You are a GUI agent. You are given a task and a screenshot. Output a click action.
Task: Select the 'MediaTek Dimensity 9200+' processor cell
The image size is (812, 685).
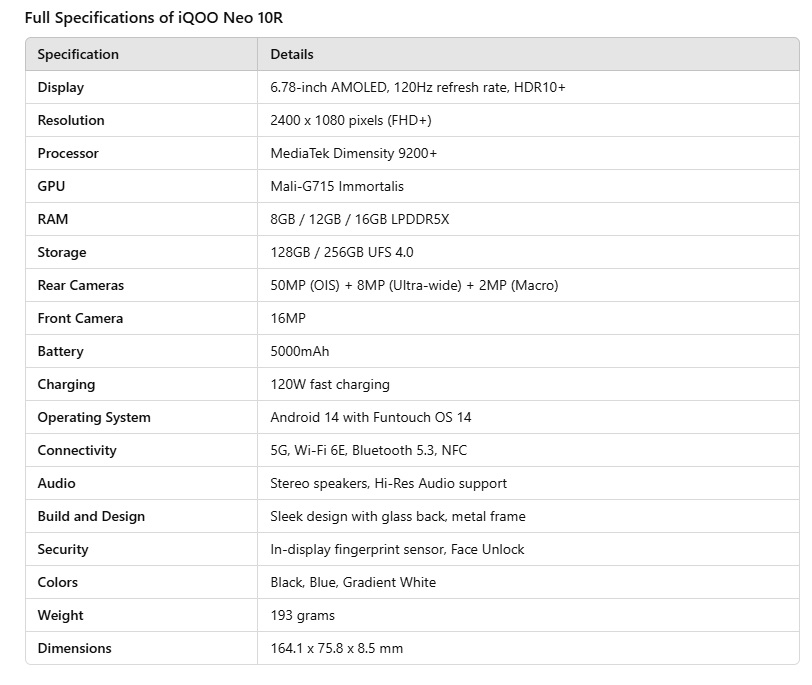click(x=353, y=153)
